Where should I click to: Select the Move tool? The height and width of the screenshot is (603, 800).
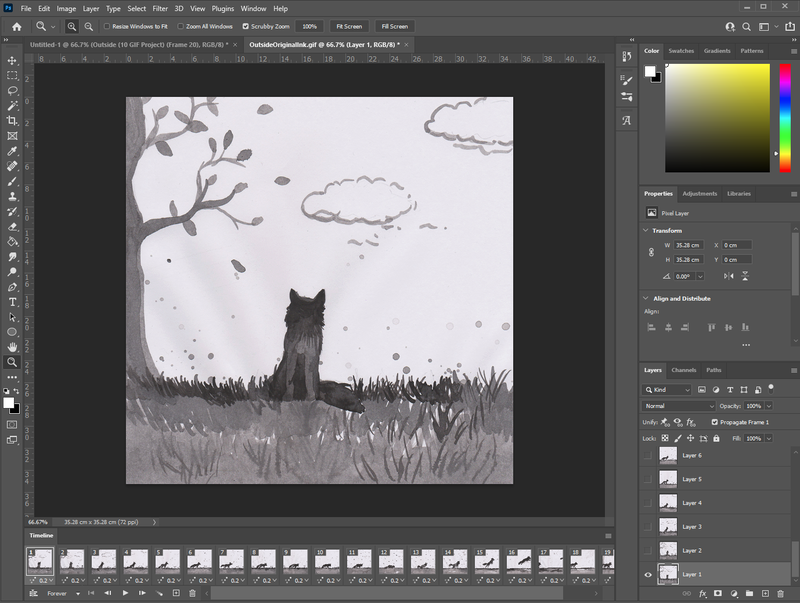pos(12,60)
